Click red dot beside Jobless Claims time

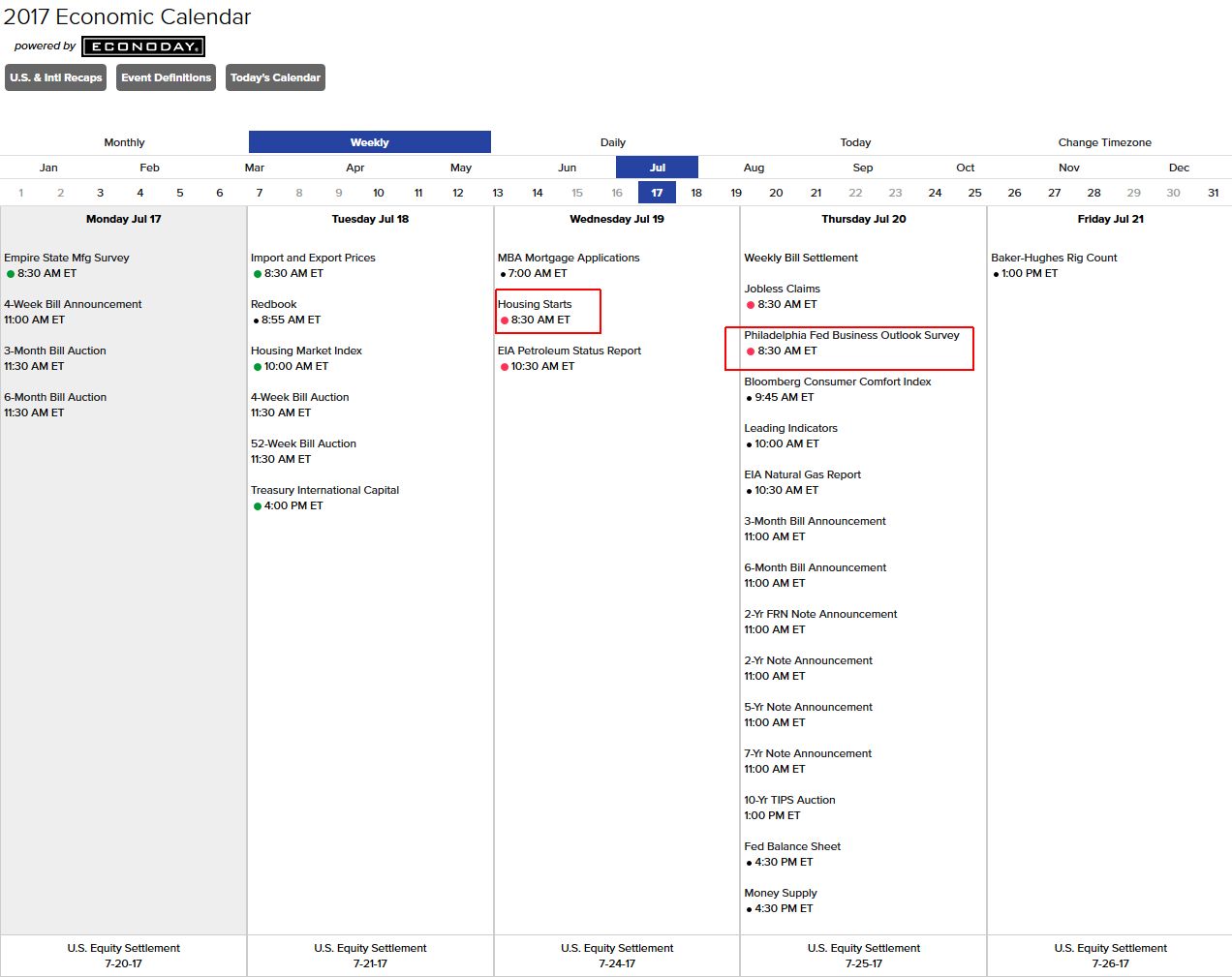click(751, 305)
